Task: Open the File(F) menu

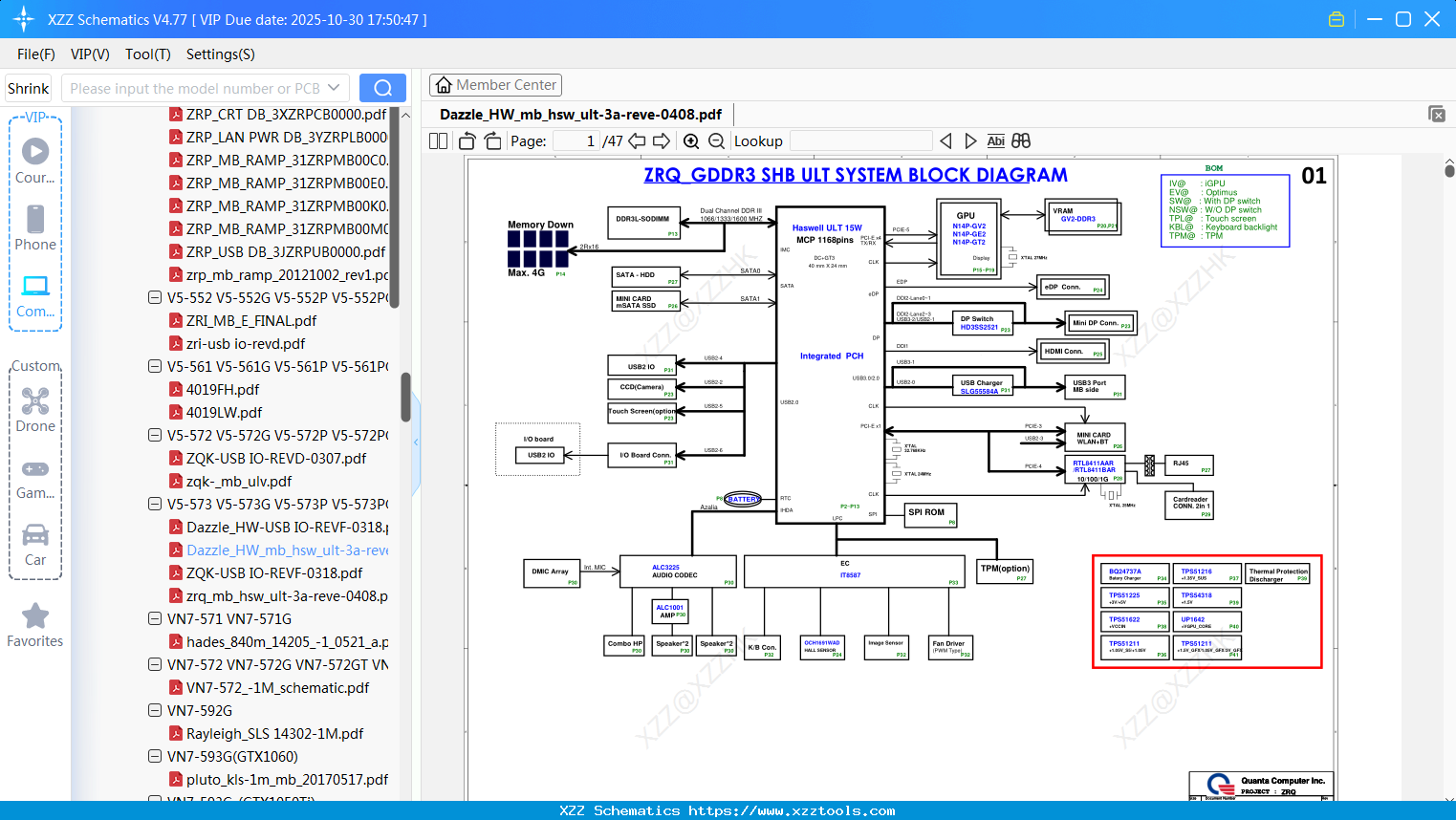Action: click(x=36, y=54)
